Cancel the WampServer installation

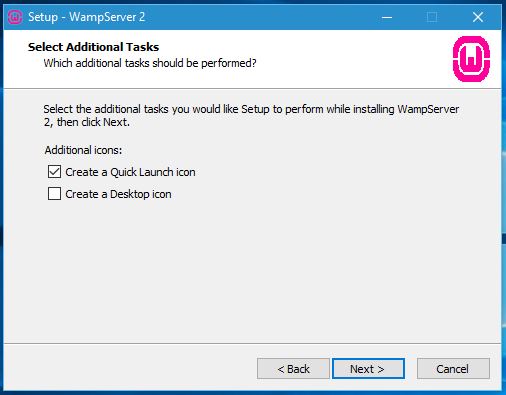[453, 369]
